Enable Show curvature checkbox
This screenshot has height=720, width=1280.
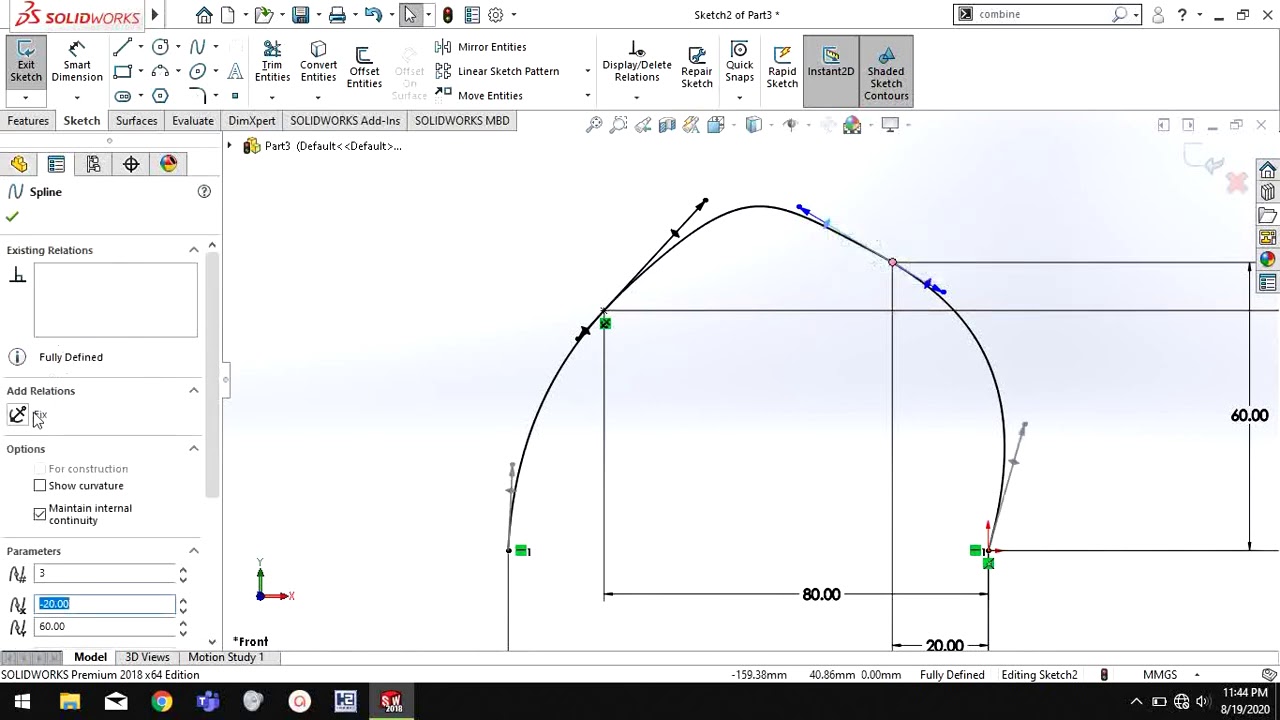tap(40, 486)
